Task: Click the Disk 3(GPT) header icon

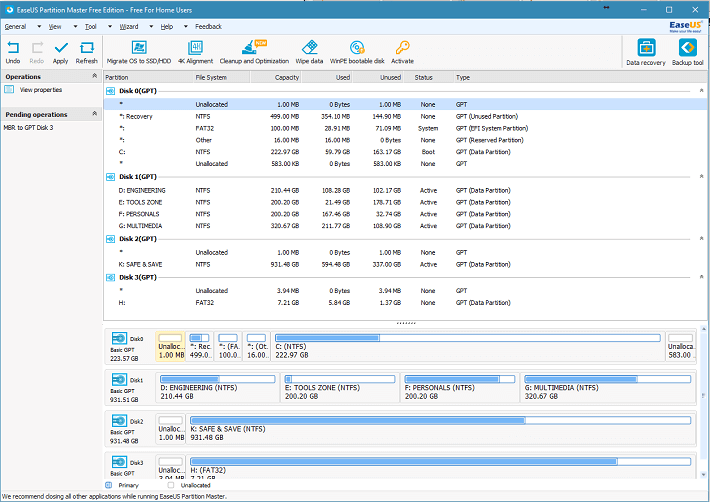Action: [110, 277]
